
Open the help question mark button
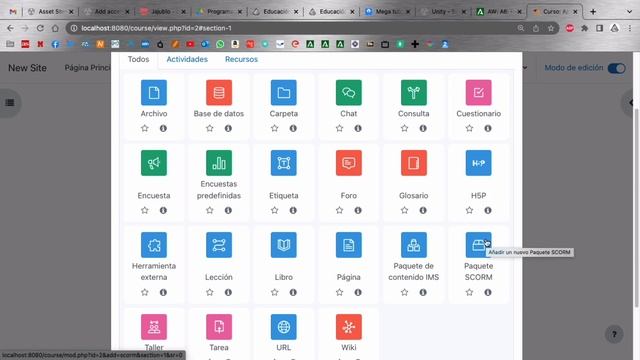614,335
